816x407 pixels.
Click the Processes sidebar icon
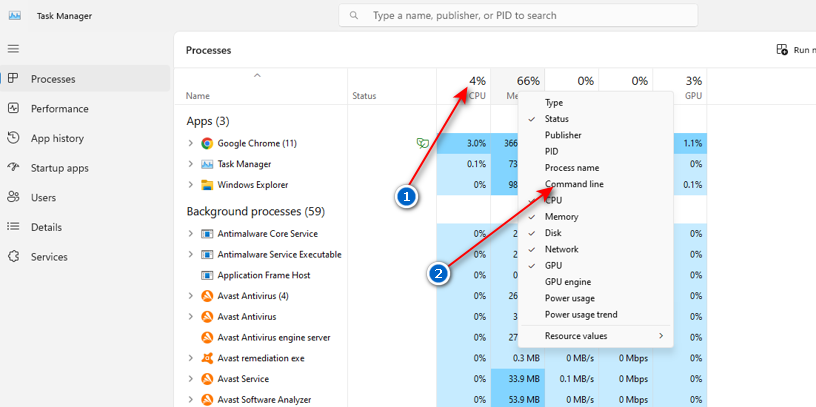point(14,79)
